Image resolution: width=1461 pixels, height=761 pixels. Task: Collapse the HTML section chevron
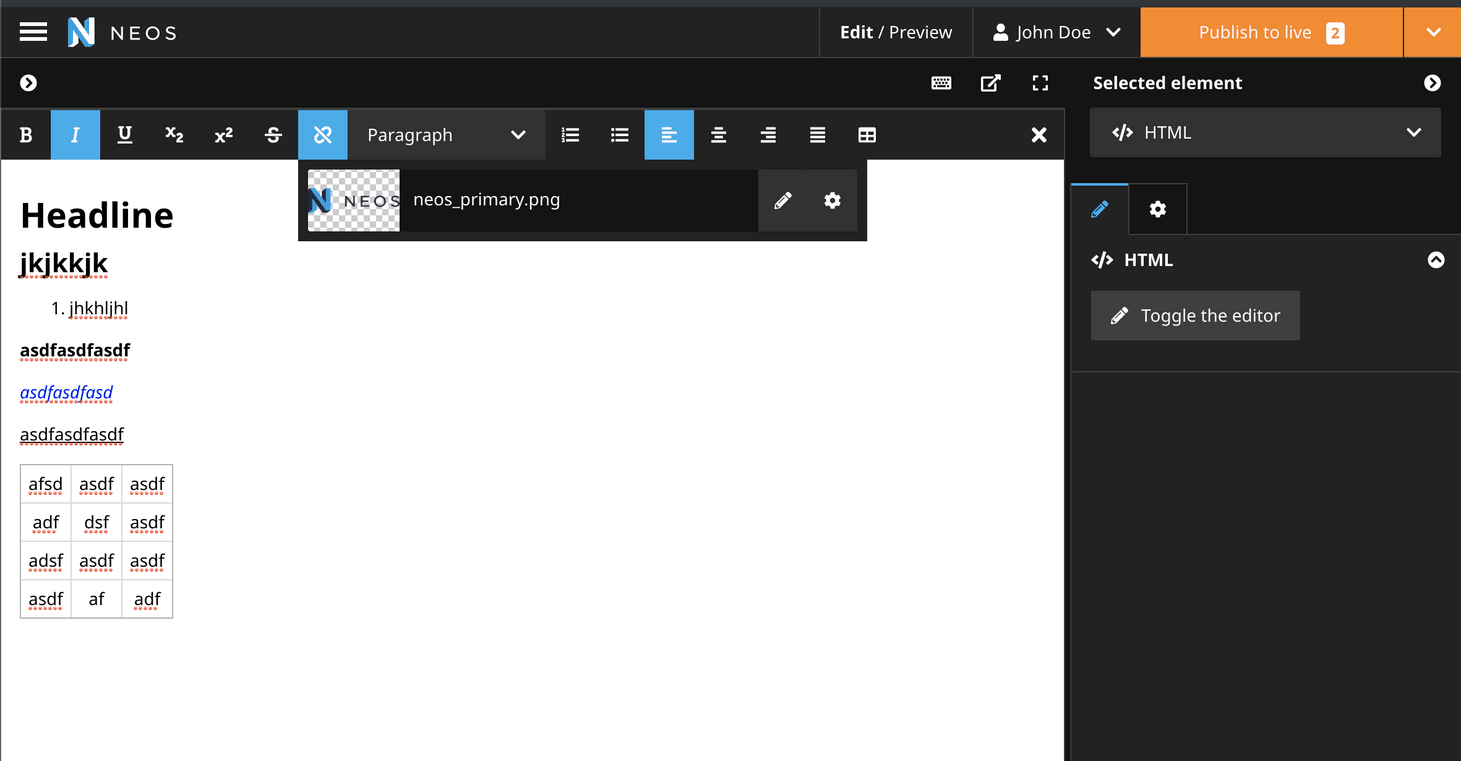coord(1436,260)
